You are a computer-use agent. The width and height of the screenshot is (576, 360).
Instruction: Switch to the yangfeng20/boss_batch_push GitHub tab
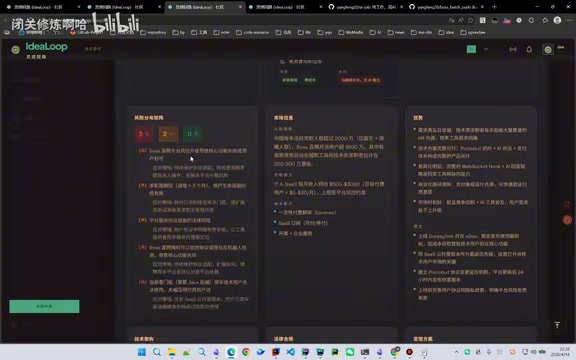(x=446, y=7)
